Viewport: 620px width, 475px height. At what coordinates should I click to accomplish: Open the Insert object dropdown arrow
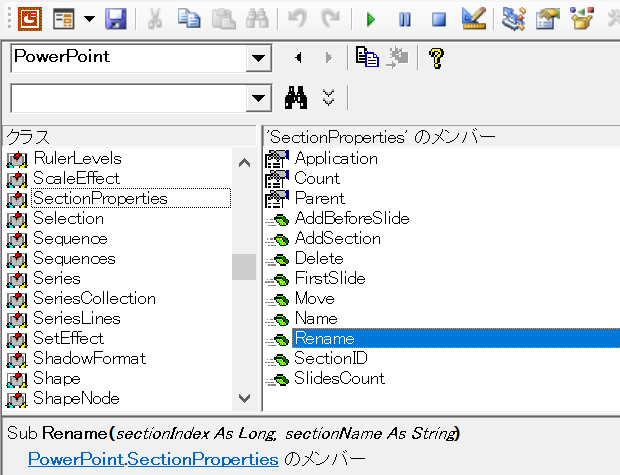point(90,19)
